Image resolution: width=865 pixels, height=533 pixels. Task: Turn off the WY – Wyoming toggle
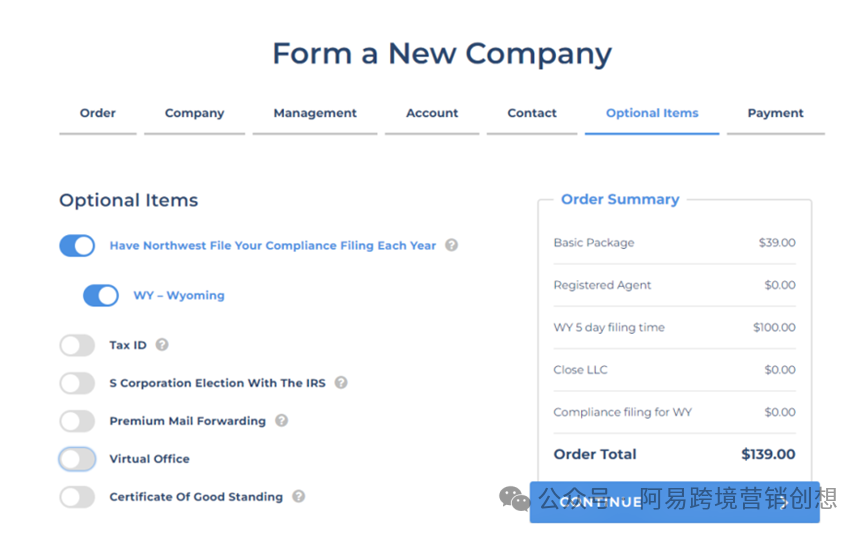click(101, 295)
